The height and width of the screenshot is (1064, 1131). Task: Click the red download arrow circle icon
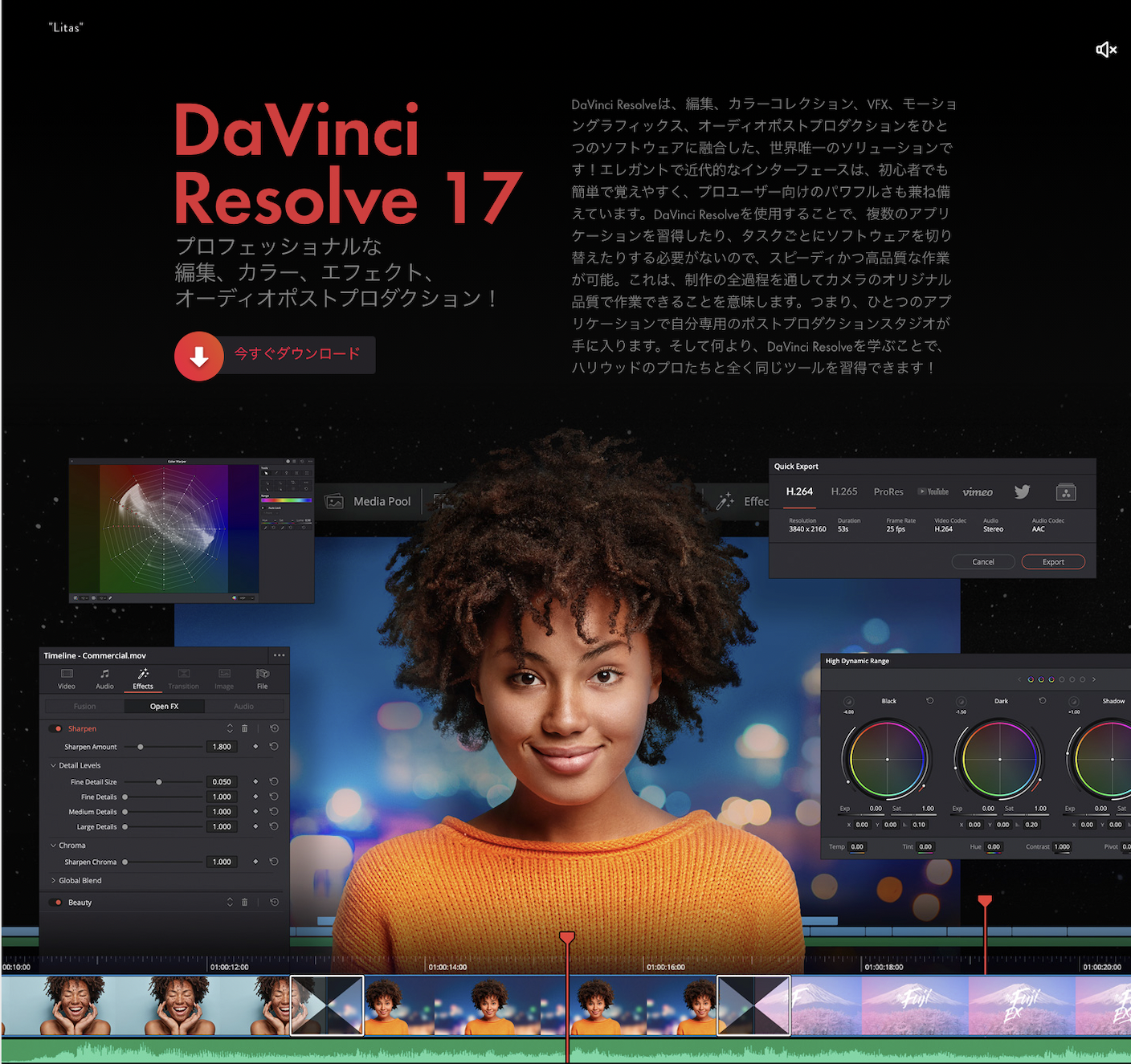click(x=199, y=356)
